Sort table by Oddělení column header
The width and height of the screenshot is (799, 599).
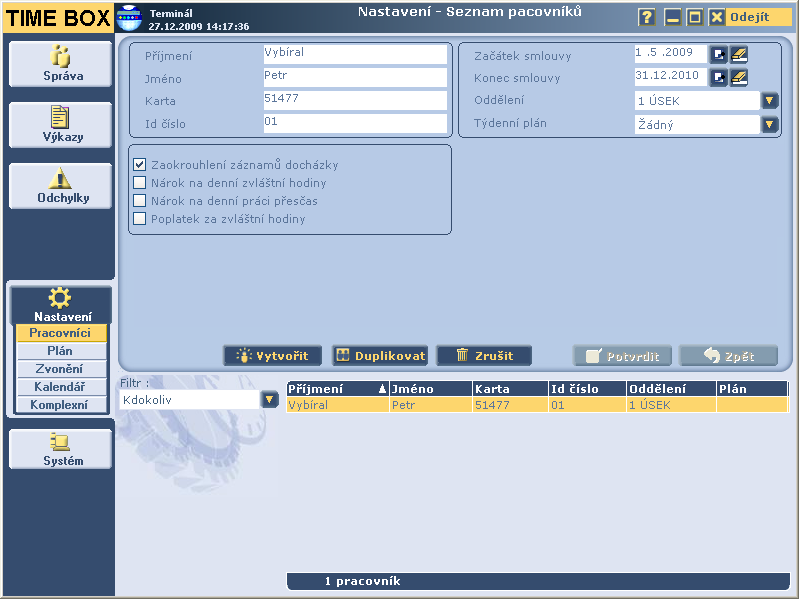671,389
